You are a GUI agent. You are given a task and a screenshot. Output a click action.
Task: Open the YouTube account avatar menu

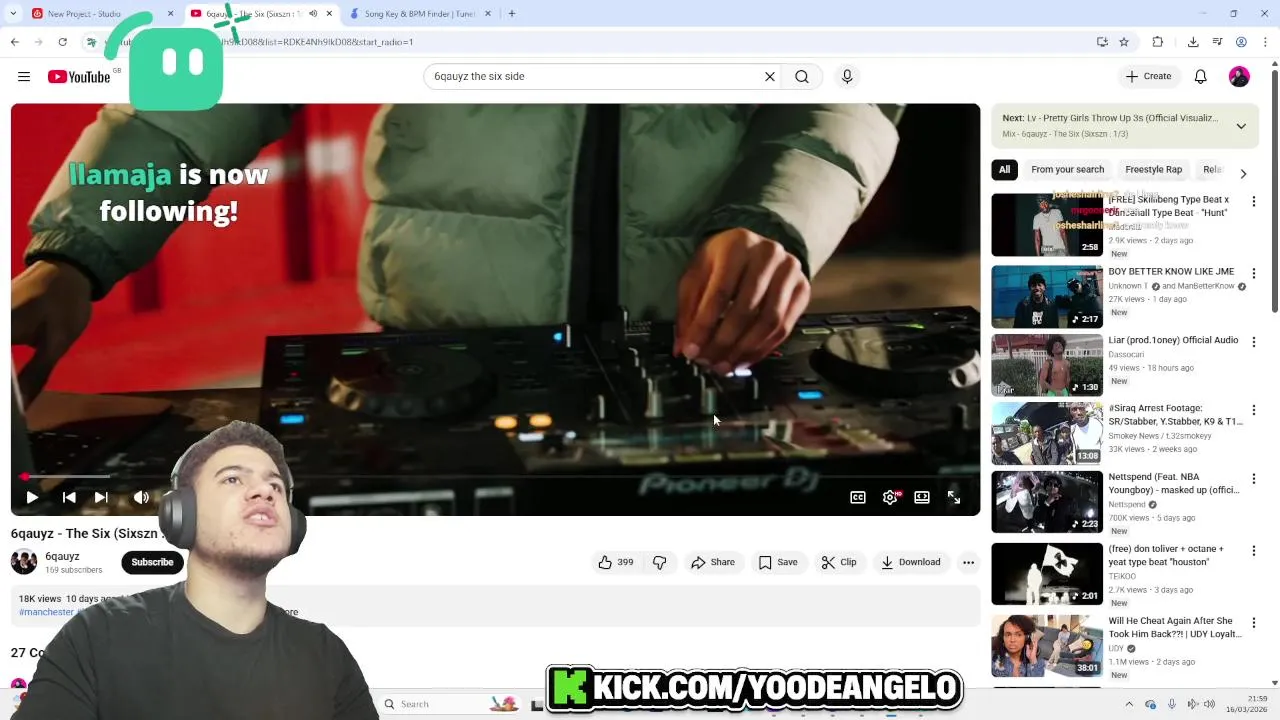1239,76
